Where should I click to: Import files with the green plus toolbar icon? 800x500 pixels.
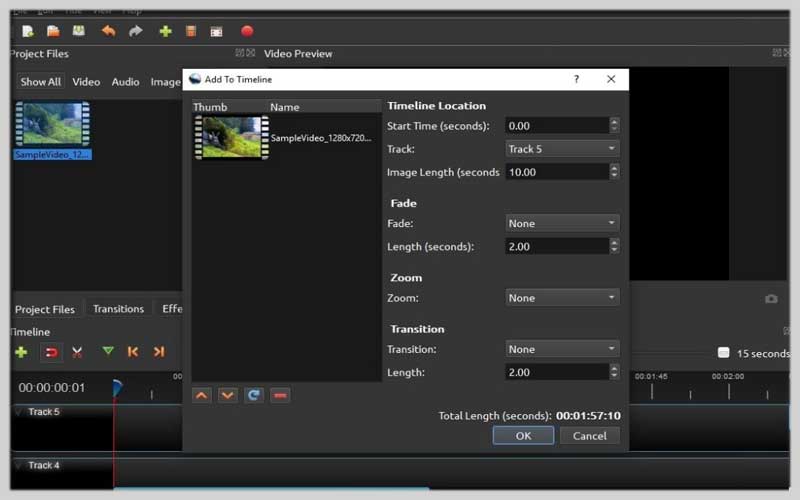tap(165, 32)
